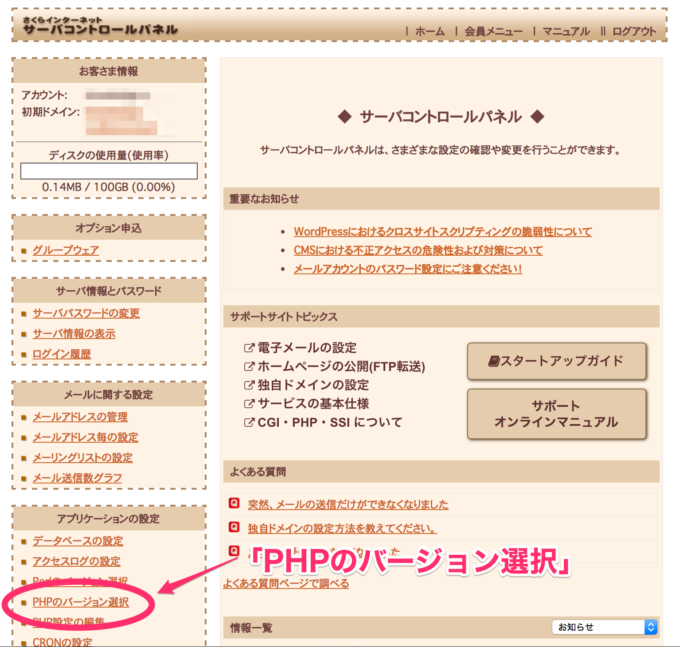Open 突然、メールの送信だけができなくなりました FAQ
This screenshot has width=680, height=647.
(348, 504)
